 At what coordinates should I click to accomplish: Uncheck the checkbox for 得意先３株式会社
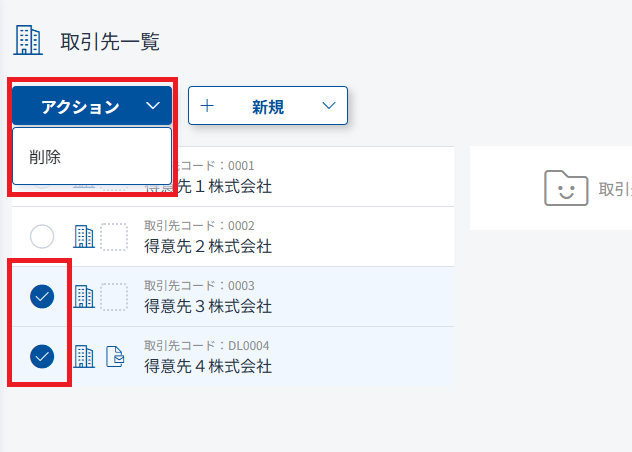click(x=42, y=296)
